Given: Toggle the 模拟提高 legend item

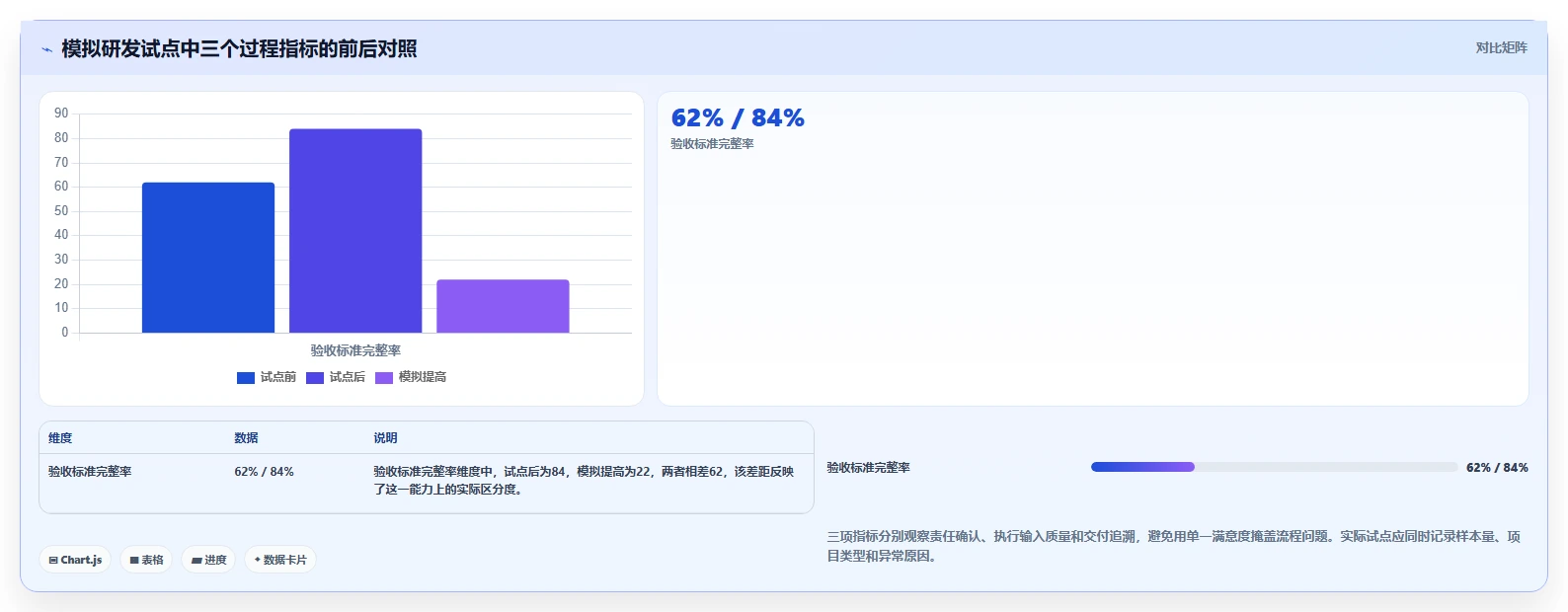Looking at the screenshot, I should (x=411, y=377).
